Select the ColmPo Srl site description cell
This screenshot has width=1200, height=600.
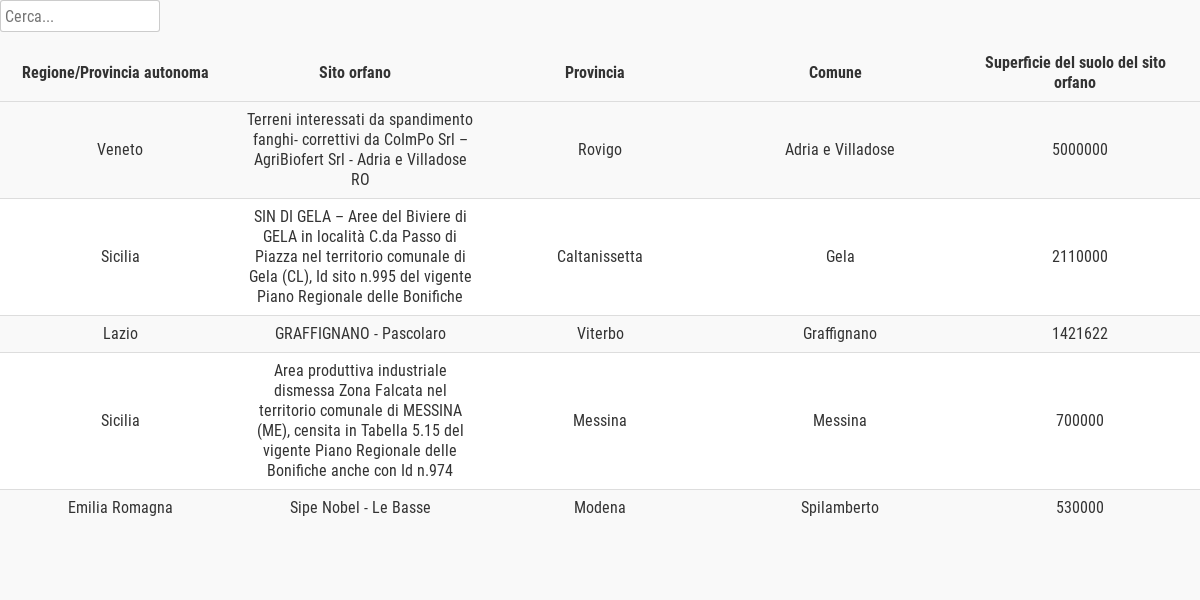(x=360, y=149)
